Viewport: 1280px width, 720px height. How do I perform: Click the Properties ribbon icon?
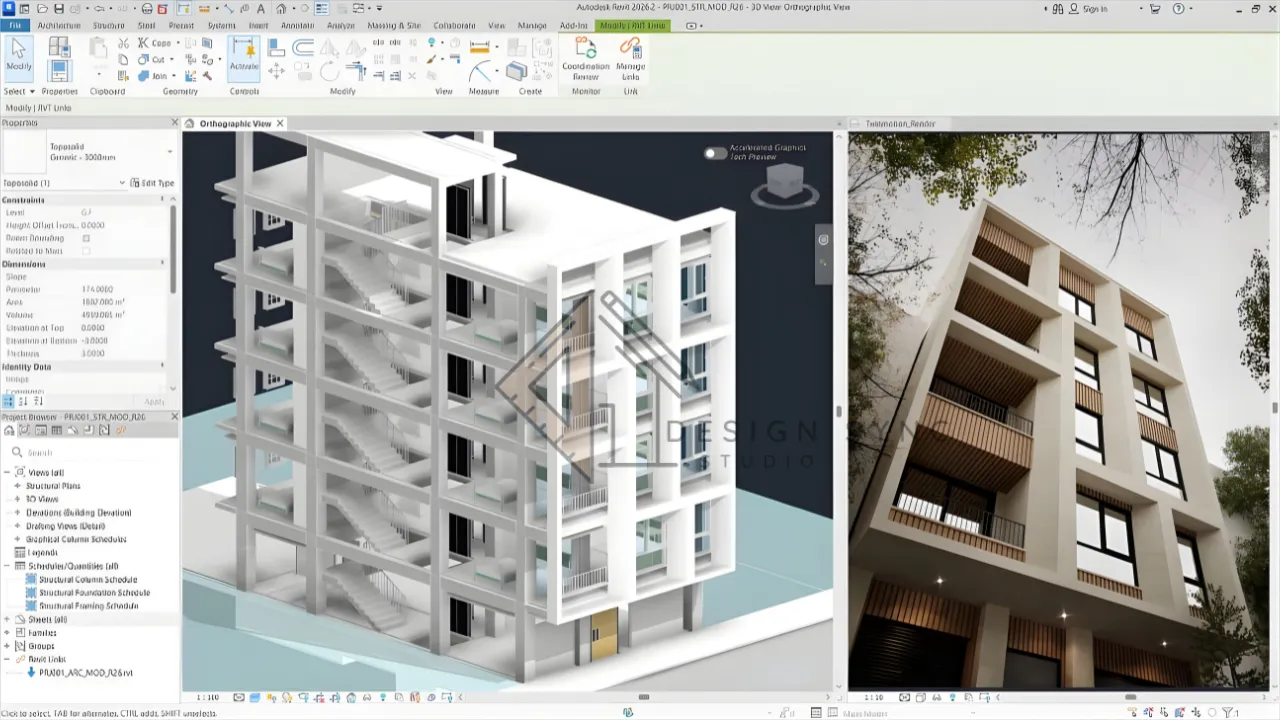click(x=59, y=70)
